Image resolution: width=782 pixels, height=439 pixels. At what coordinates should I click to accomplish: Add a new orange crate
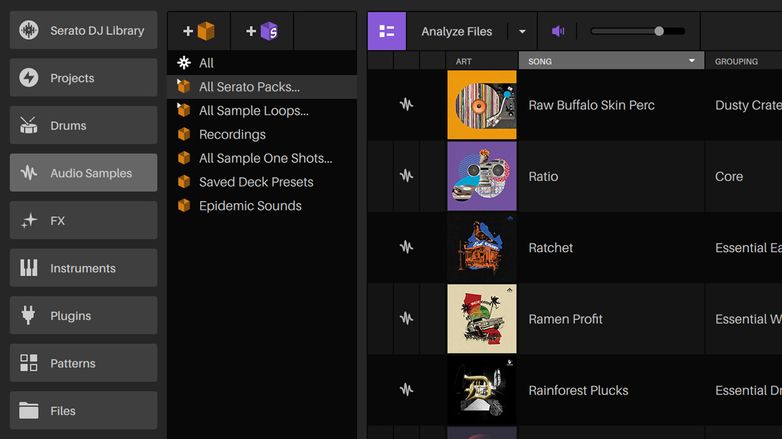[199, 31]
